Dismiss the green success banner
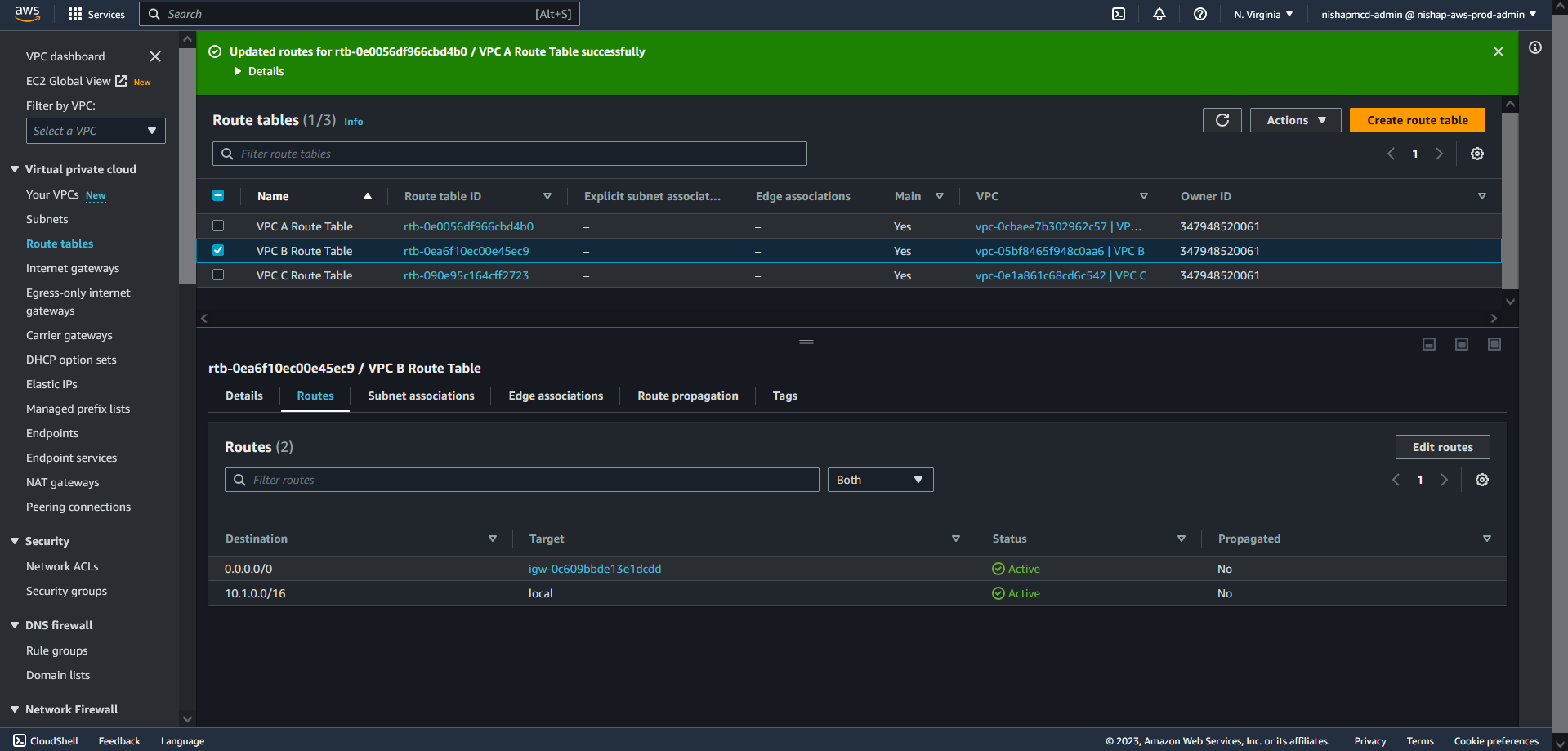Image resolution: width=1568 pixels, height=751 pixels. point(1498,51)
